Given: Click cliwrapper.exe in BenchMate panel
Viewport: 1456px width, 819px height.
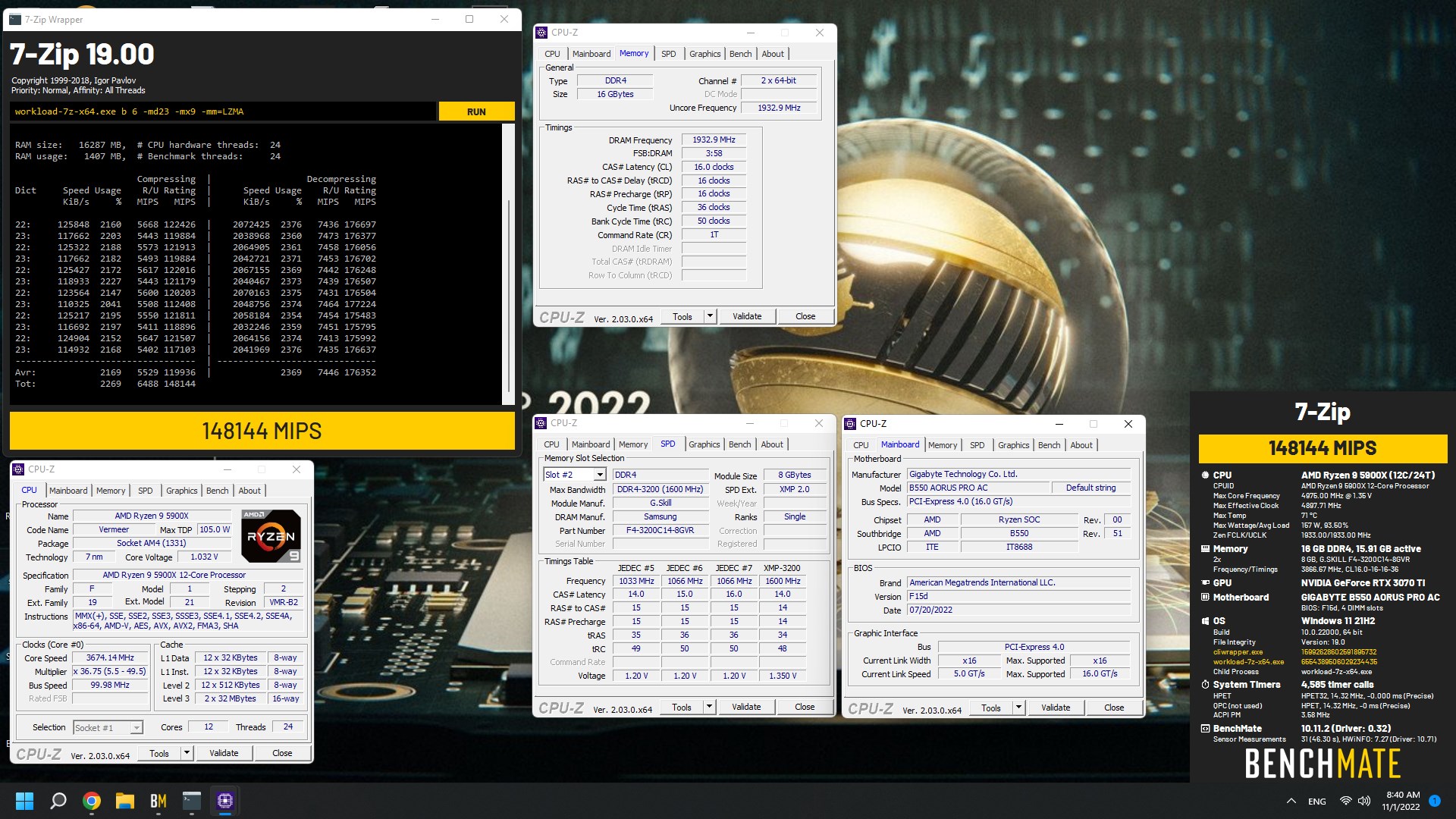Looking at the screenshot, I should pyautogui.click(x=1238, y=652).
